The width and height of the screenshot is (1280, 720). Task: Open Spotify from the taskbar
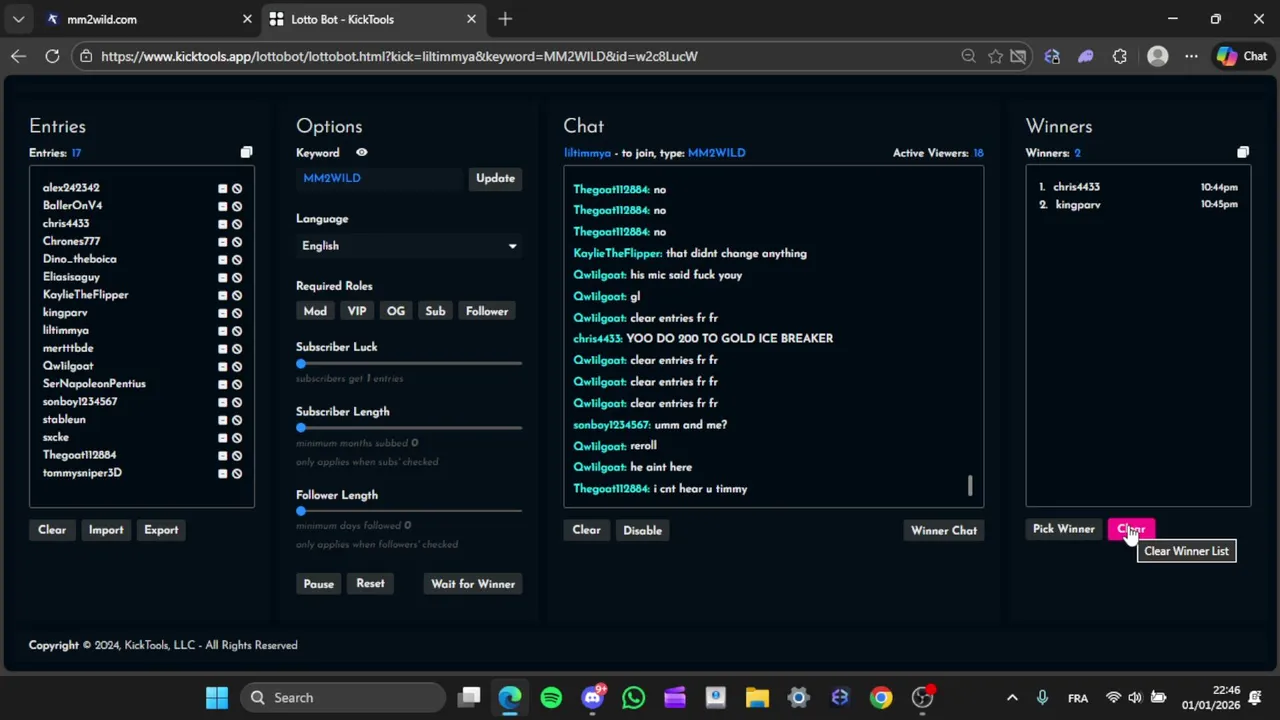[551, 698]
